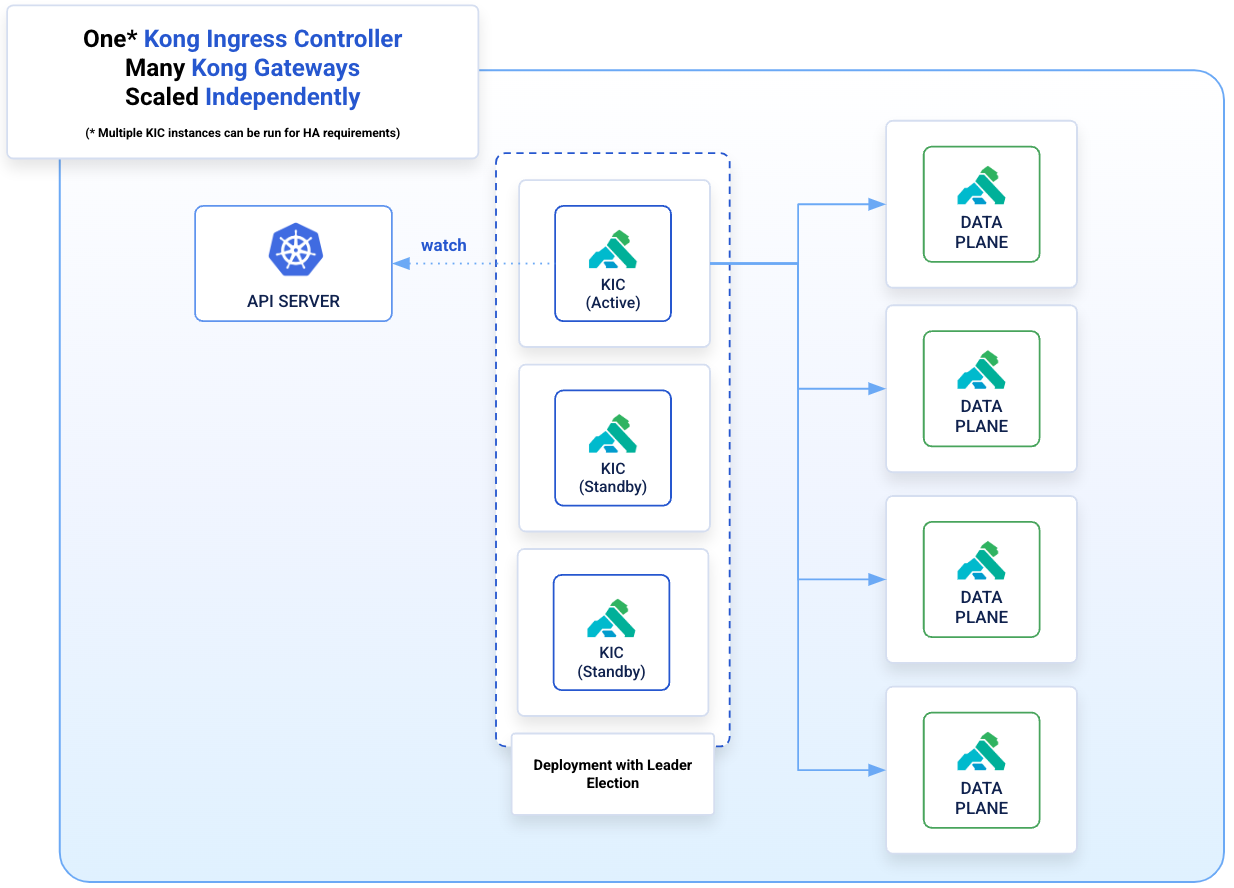
Task: Click the Kong logo in the bottommost DATA PLANE box
Action: coord(981,753)
